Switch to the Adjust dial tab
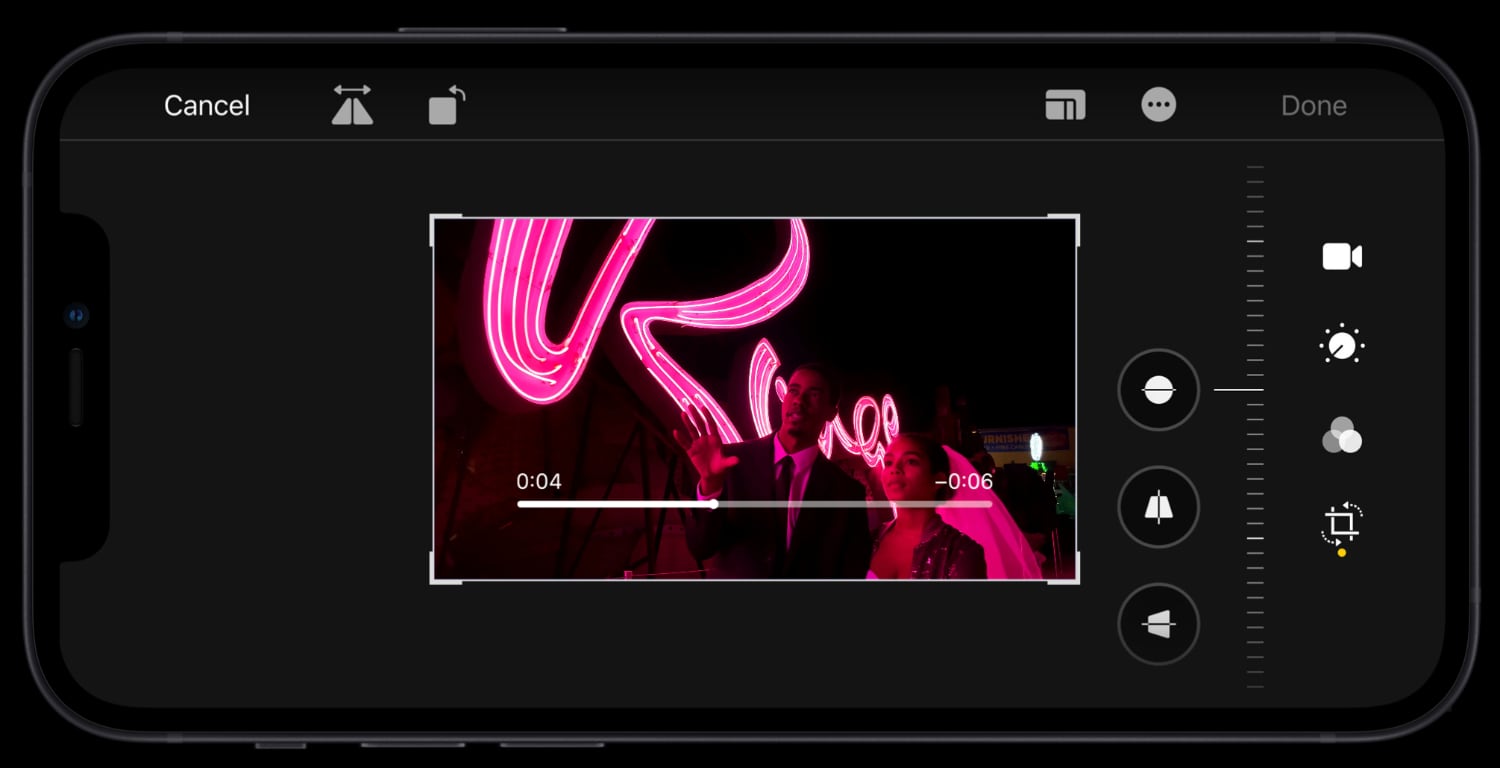Image resolution: width=1500 pixels, height=768 pixels. pyautogui.click(x=1342, y=346)
